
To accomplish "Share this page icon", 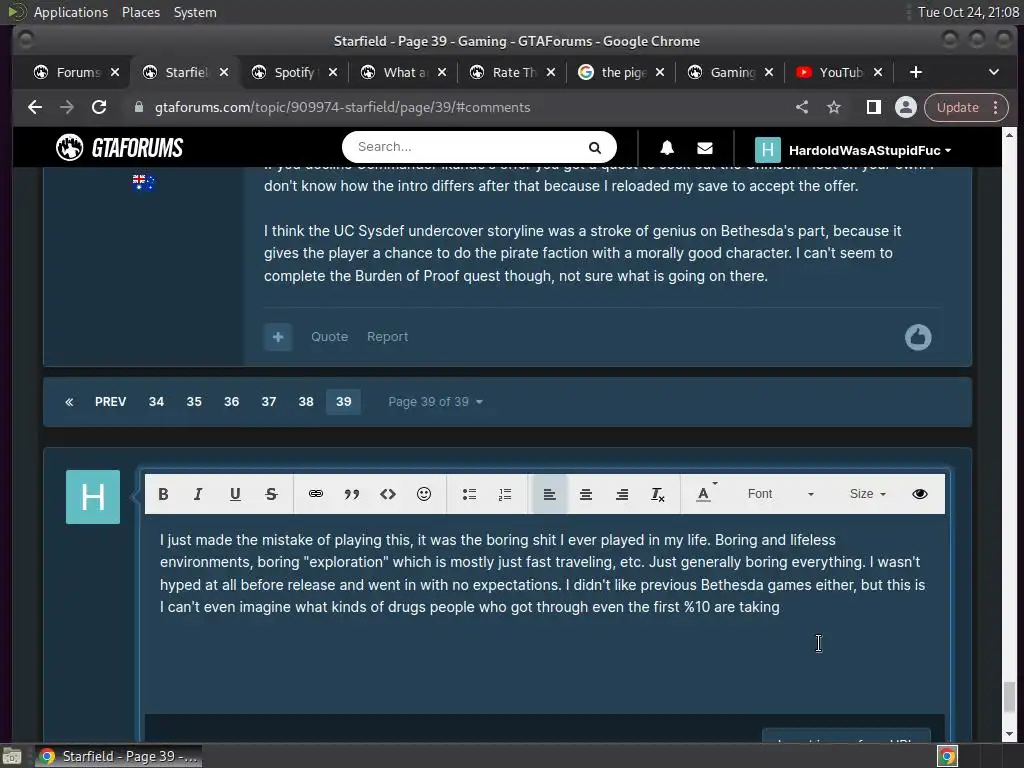I will pos(802,107).
